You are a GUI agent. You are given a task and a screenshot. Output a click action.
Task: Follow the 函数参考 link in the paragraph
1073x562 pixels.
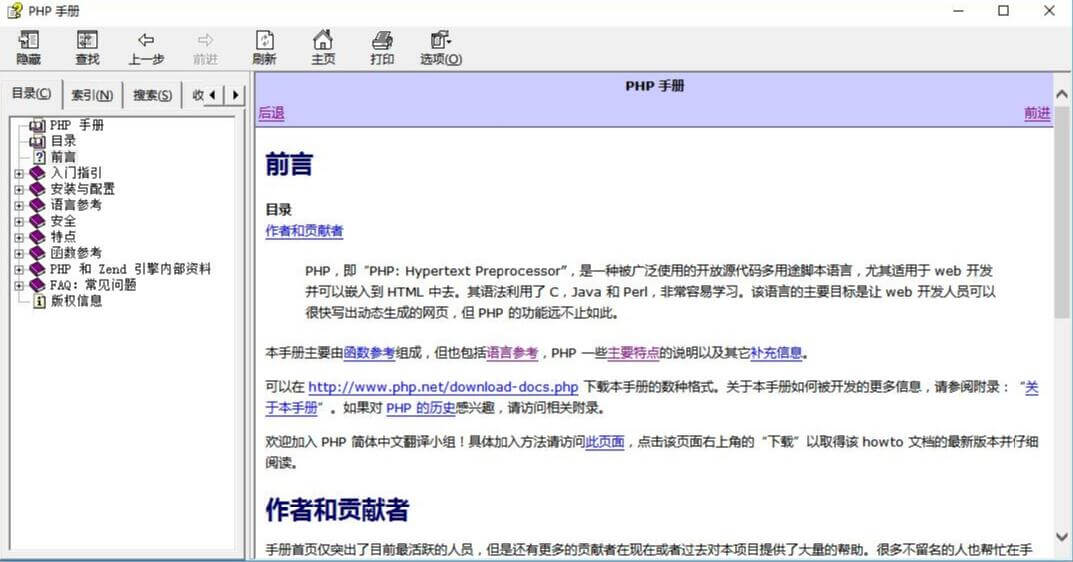369,353
